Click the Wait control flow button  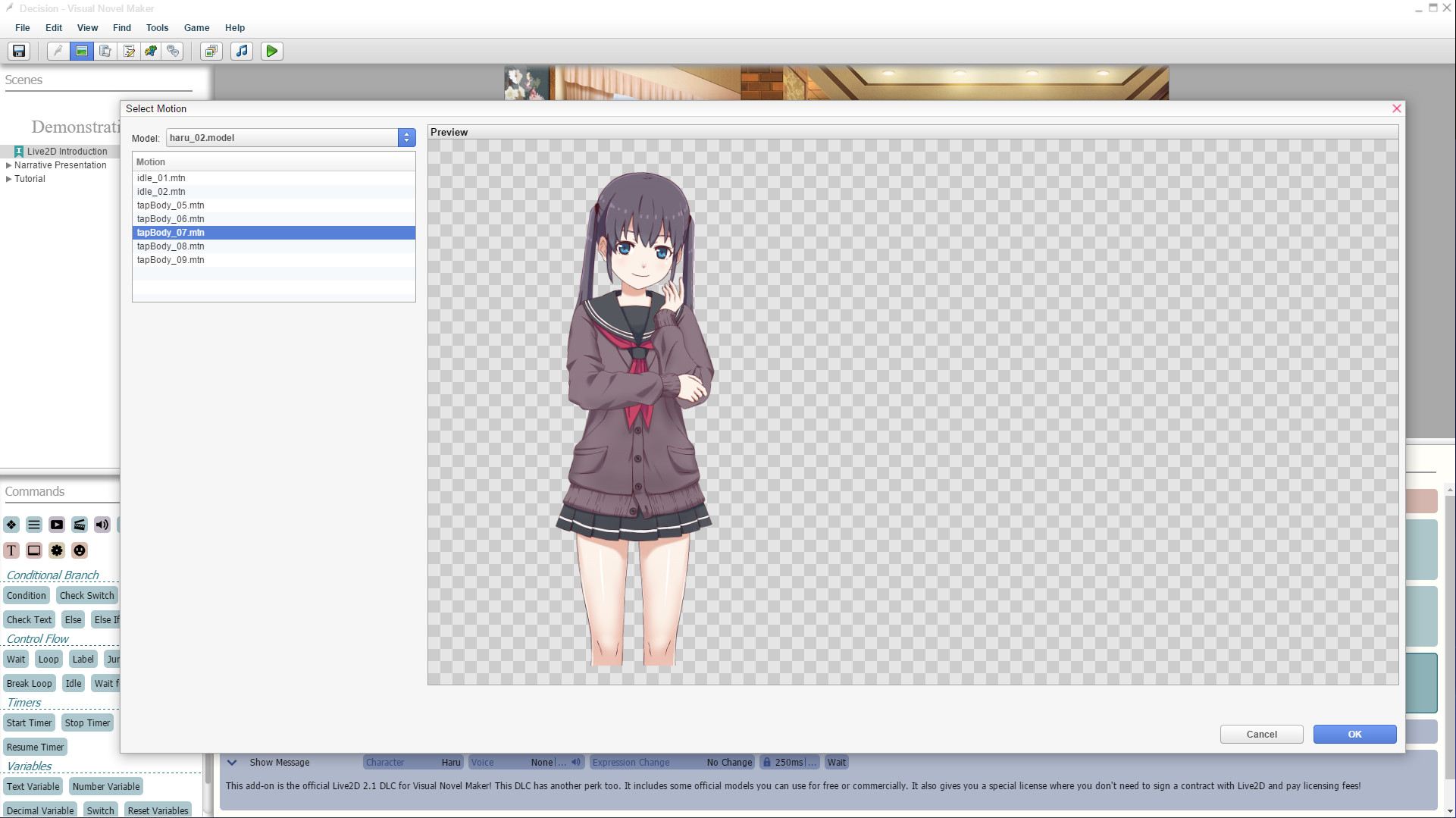point(15,659)
